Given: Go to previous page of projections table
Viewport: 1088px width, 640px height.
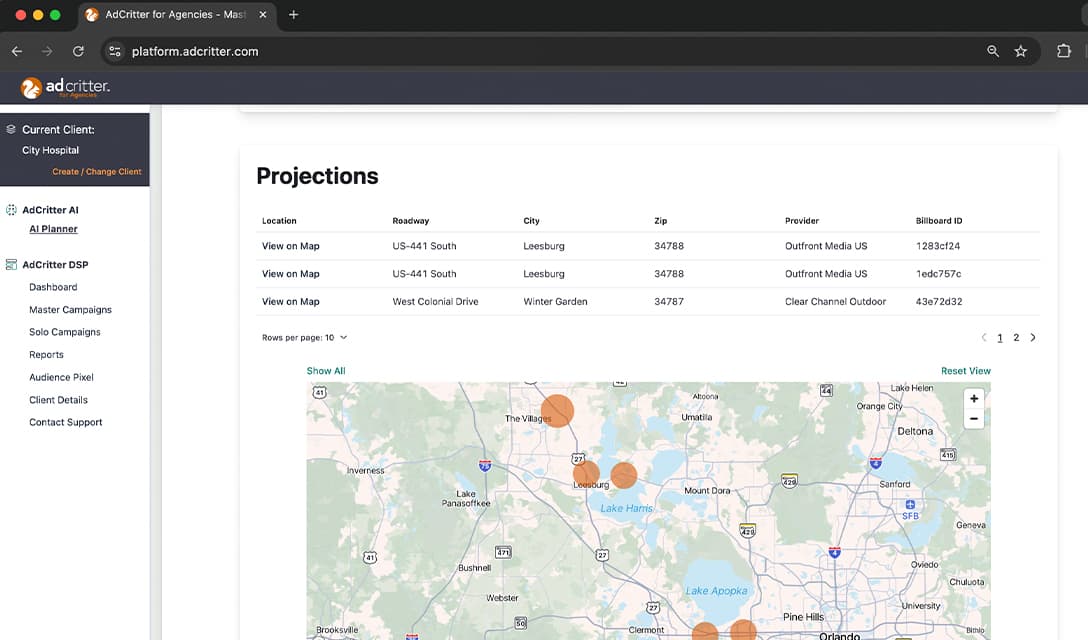Looking at the screenshot, I should click(984, 338).
